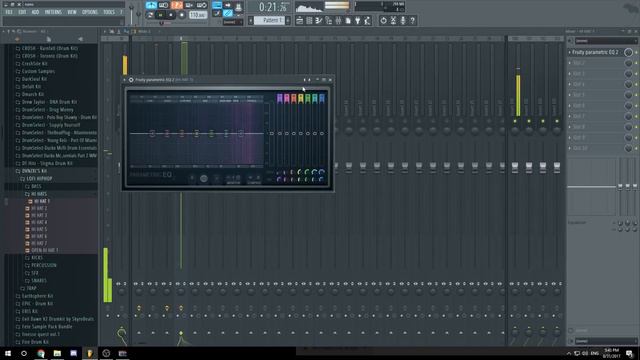Open the Slot 6 arrow menu
The height and width of the screenshot is (360, 640).
pos(570,106)
